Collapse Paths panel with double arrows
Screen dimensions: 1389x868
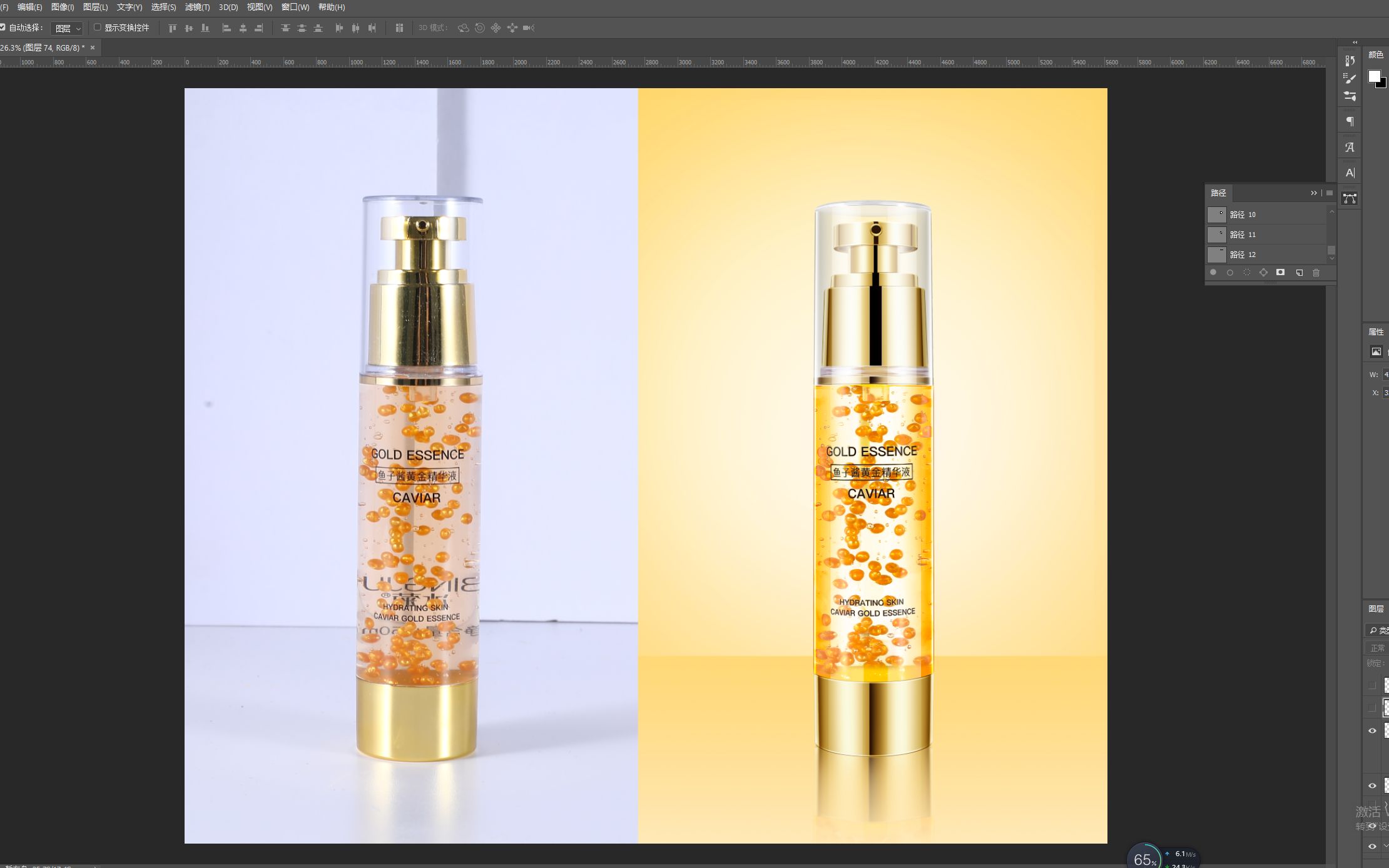click(x=1314, y=193)
